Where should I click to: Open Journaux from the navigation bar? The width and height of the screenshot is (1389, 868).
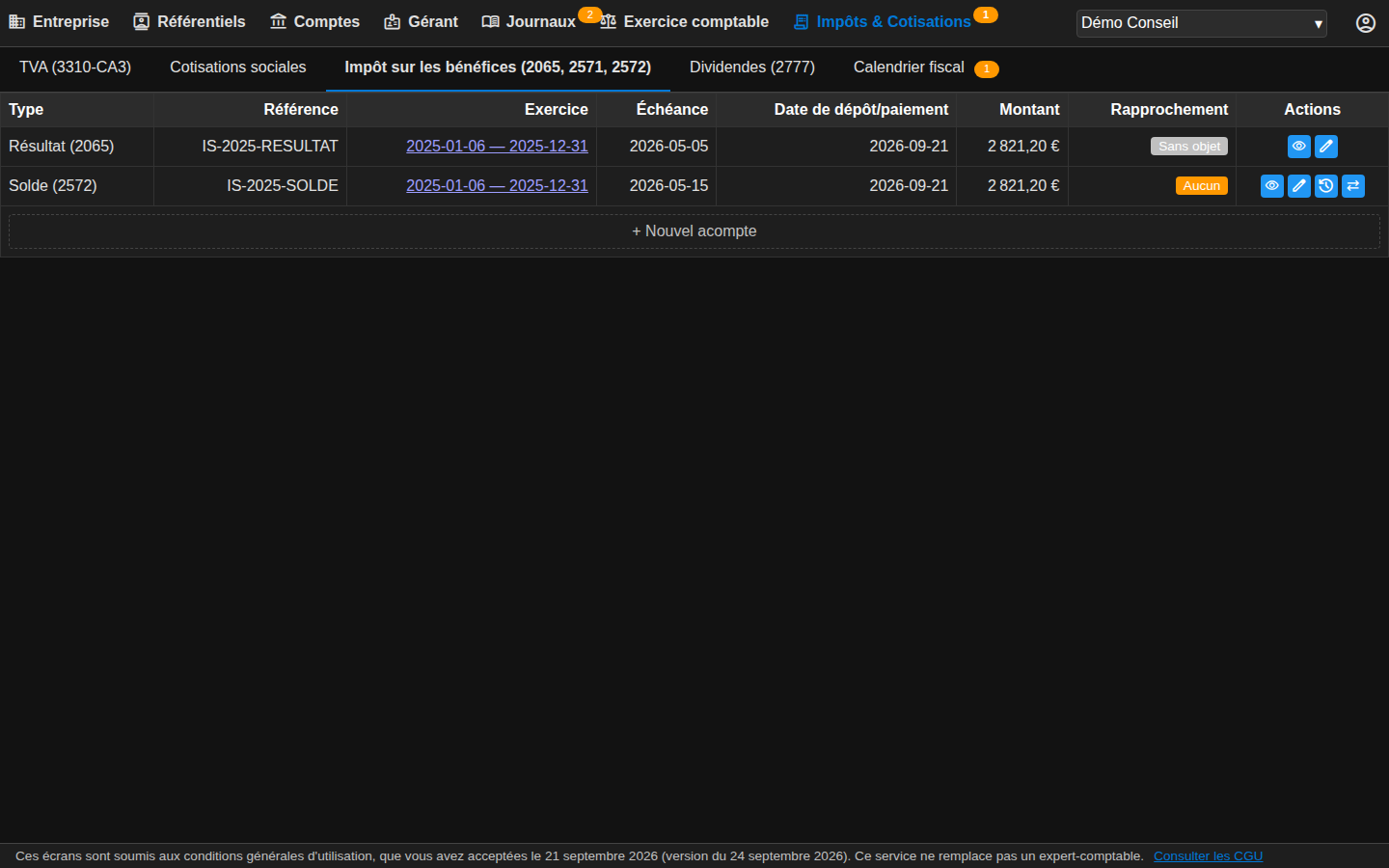click(530, 22)
